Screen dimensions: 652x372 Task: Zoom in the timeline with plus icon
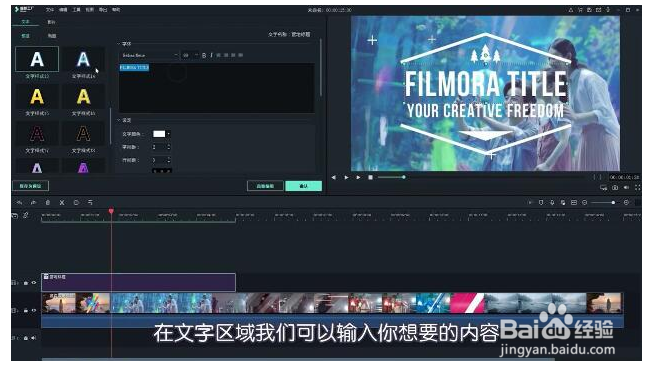coord(626,202)
